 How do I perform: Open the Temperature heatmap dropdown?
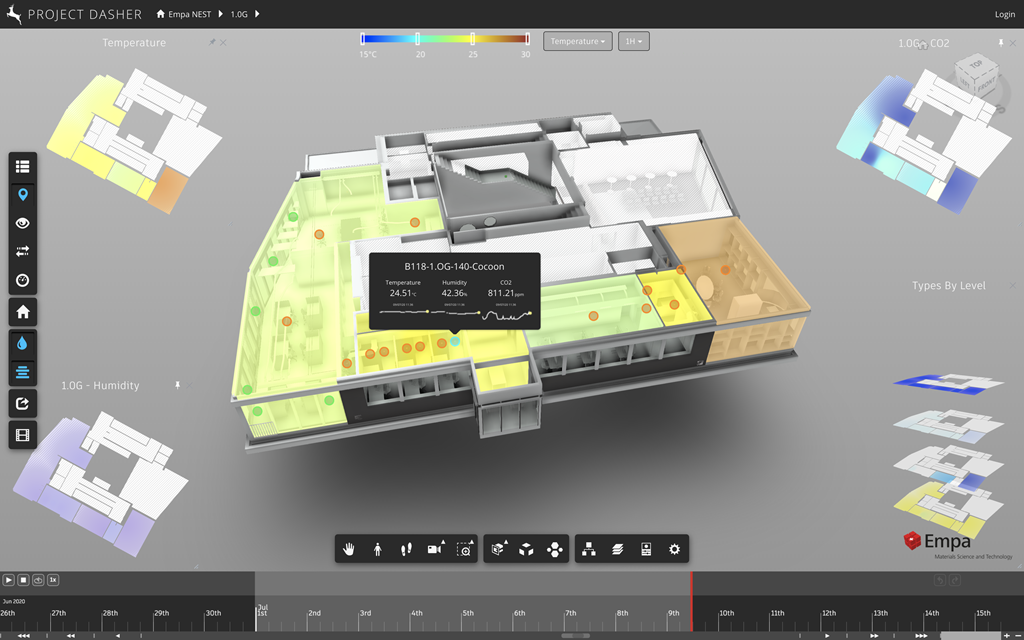[x=577, y=41]
